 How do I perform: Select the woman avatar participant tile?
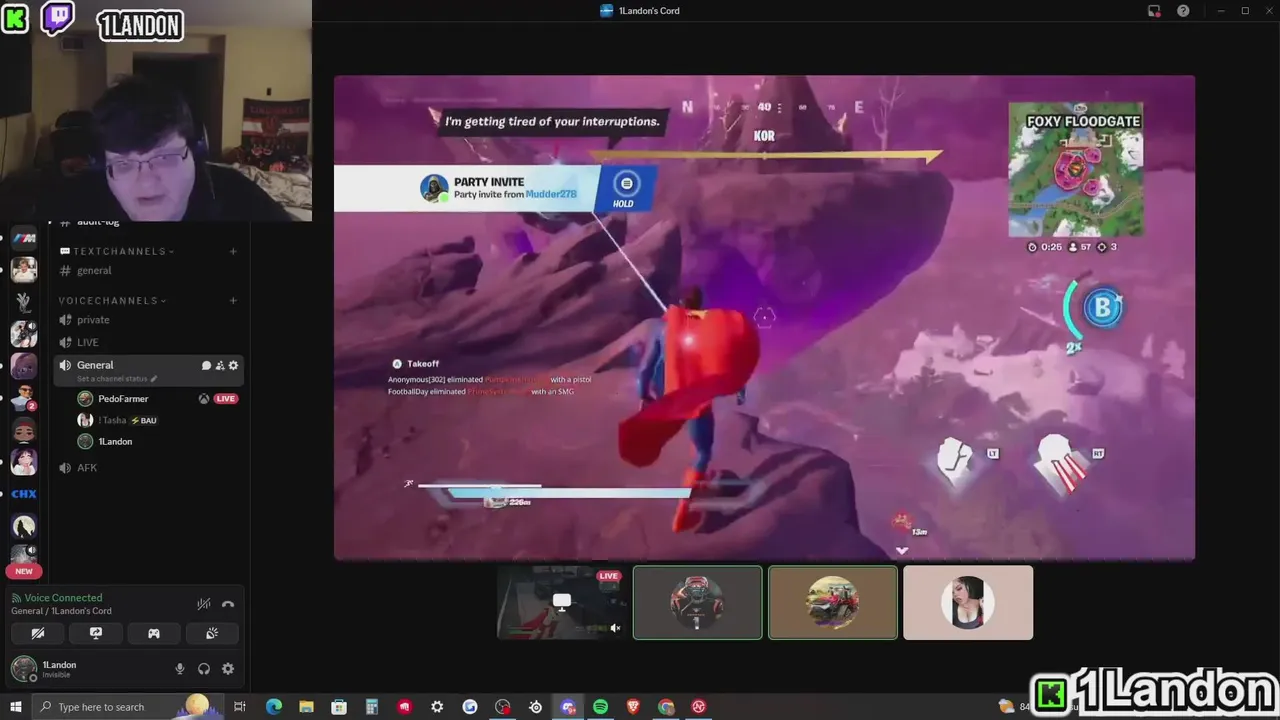967,602
